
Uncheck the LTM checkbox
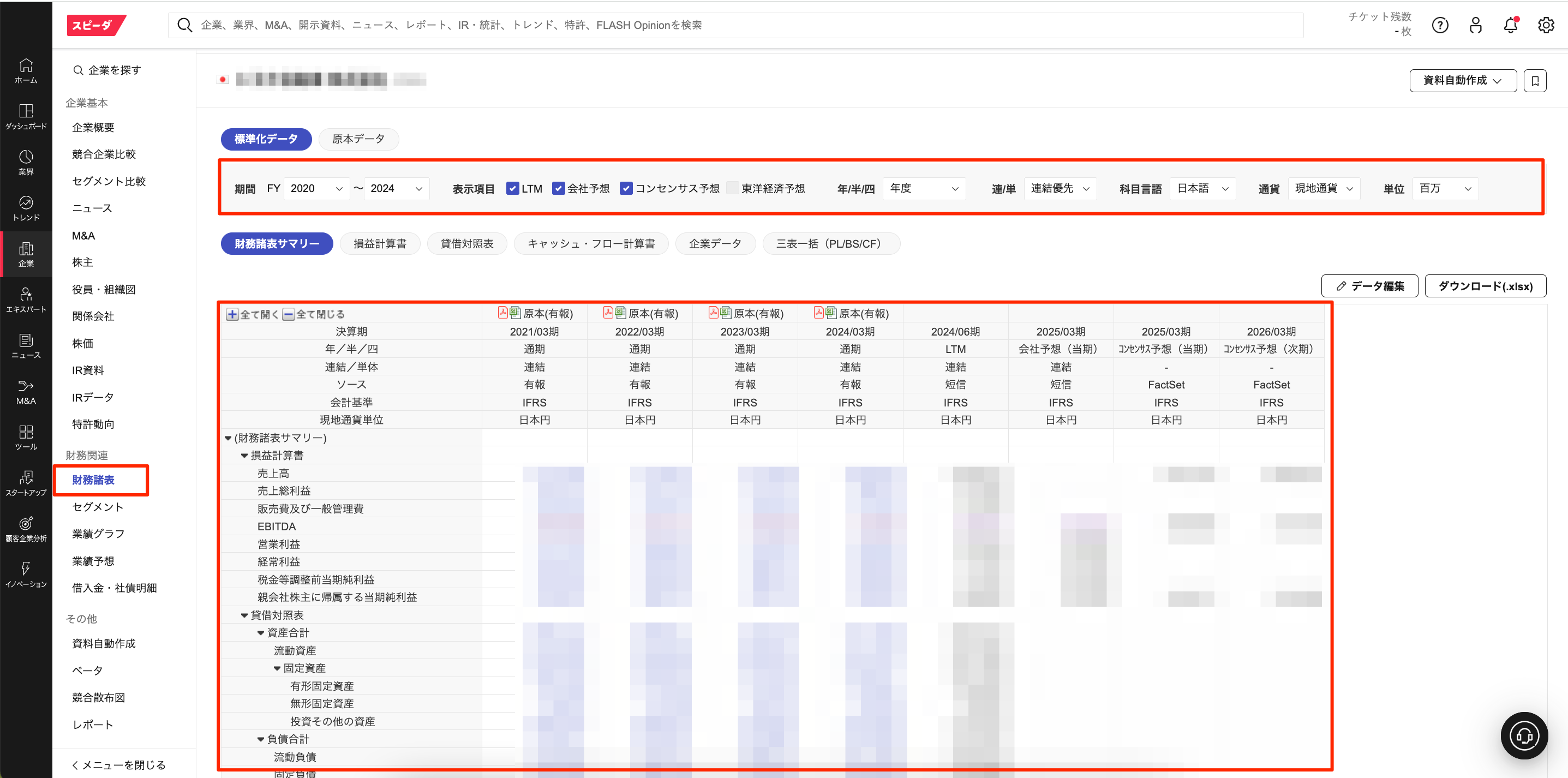click(512, 189)
